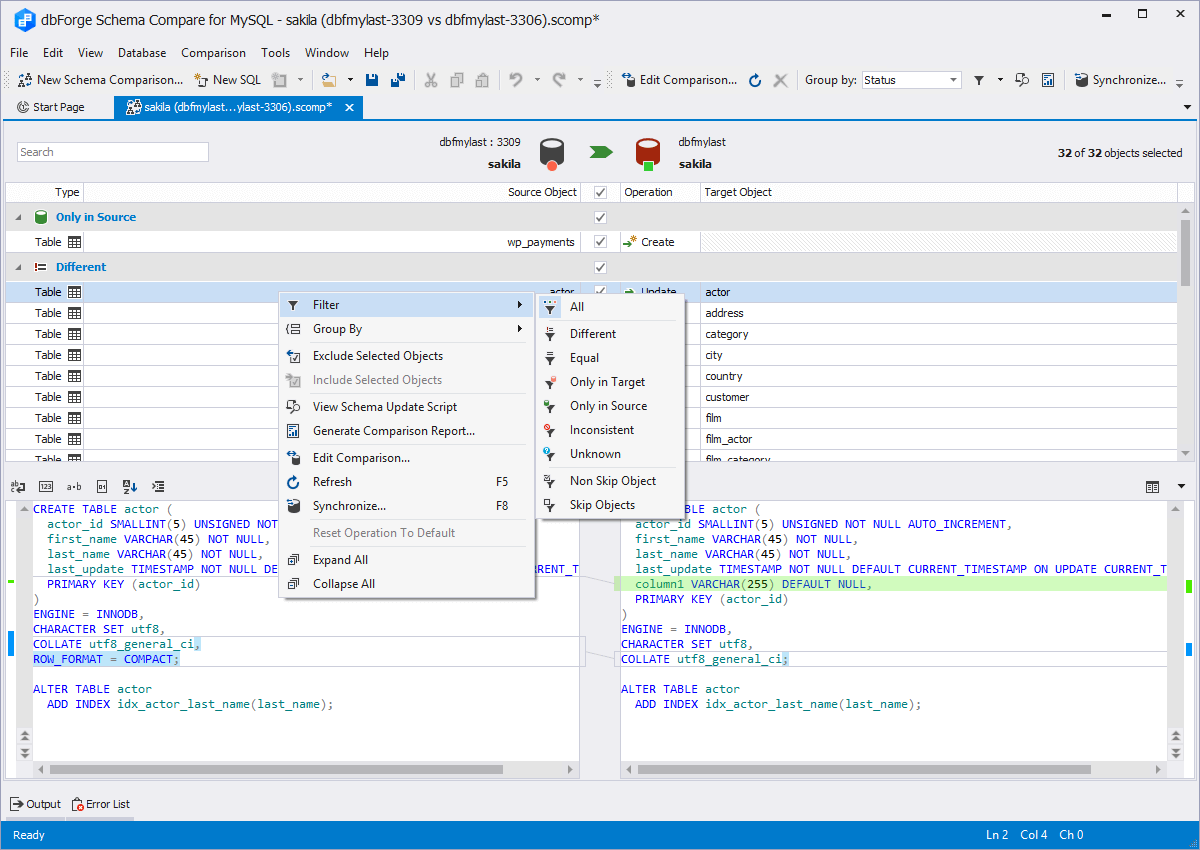Open the Error List panel

(101, 804)
